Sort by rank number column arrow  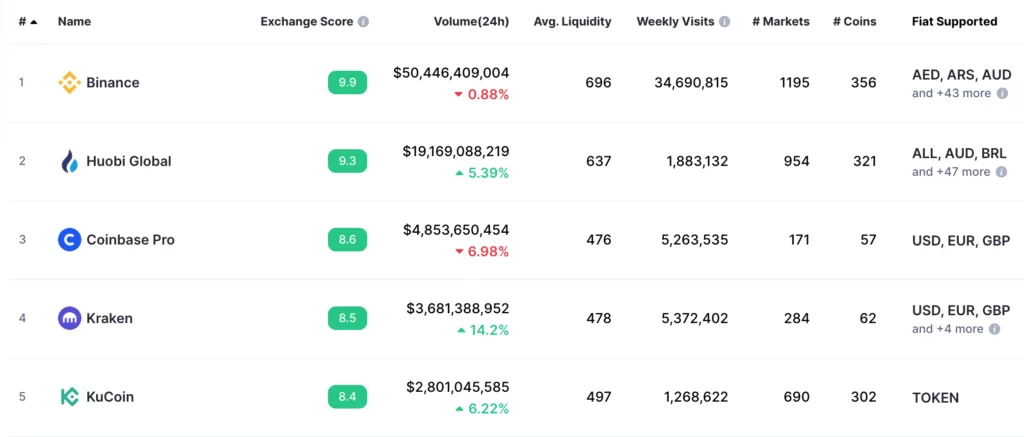pyautogui.click(x=33, y=22)
